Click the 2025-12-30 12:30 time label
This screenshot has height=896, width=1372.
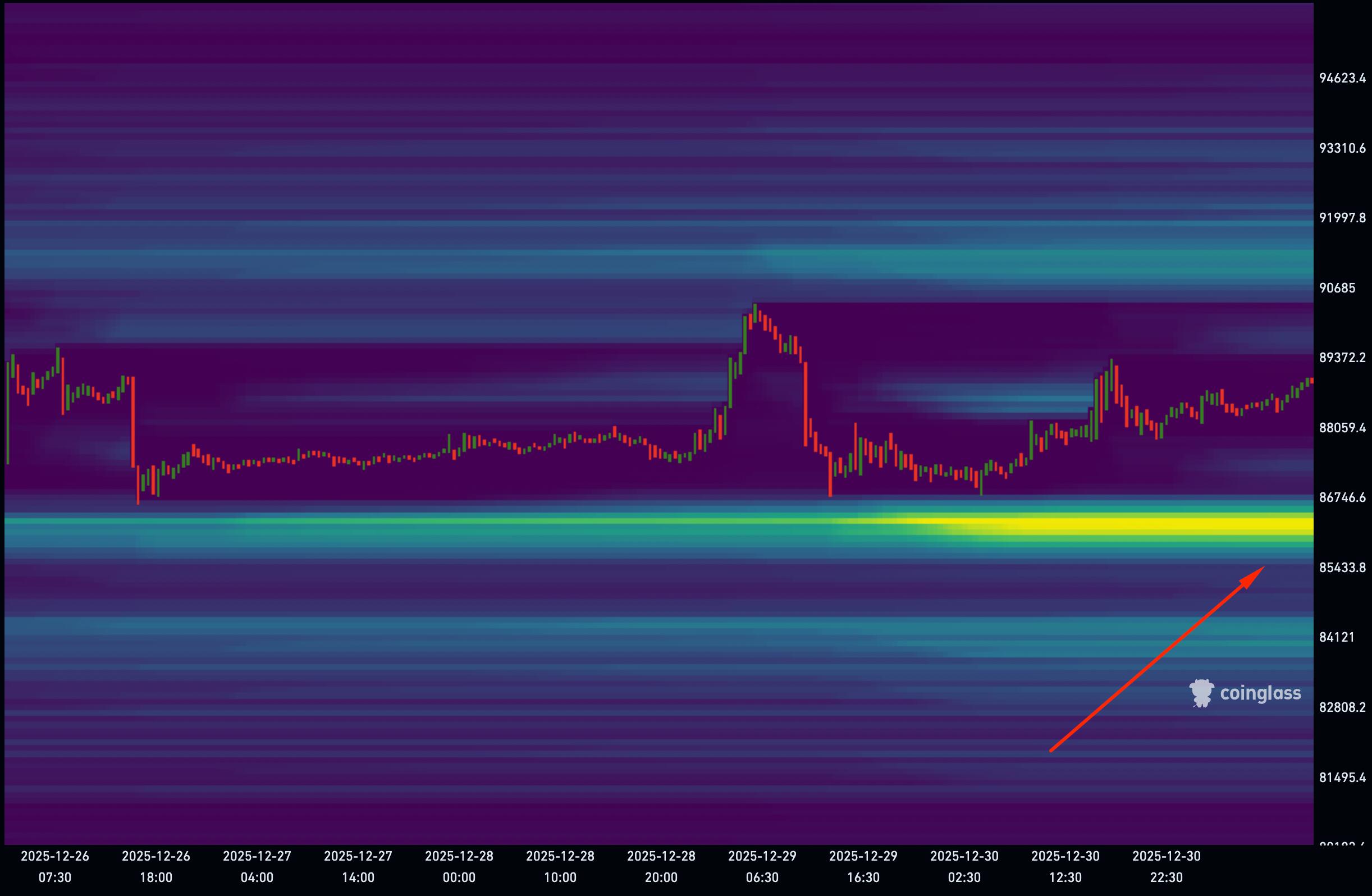1065,867
